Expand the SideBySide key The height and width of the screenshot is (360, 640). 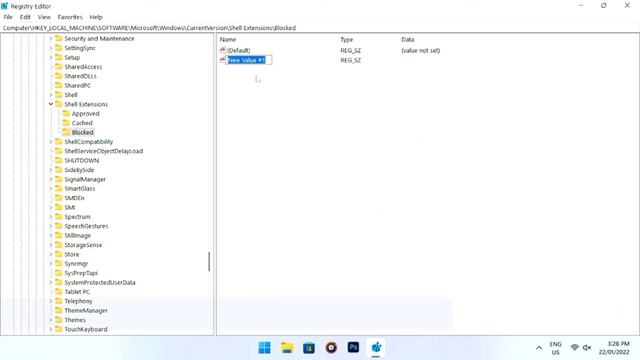coord(51,170)
